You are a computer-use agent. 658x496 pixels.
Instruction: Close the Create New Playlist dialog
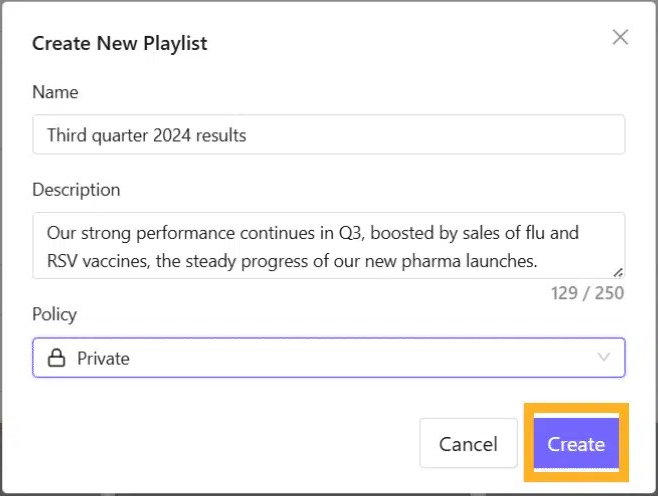[x=620, y=38]
